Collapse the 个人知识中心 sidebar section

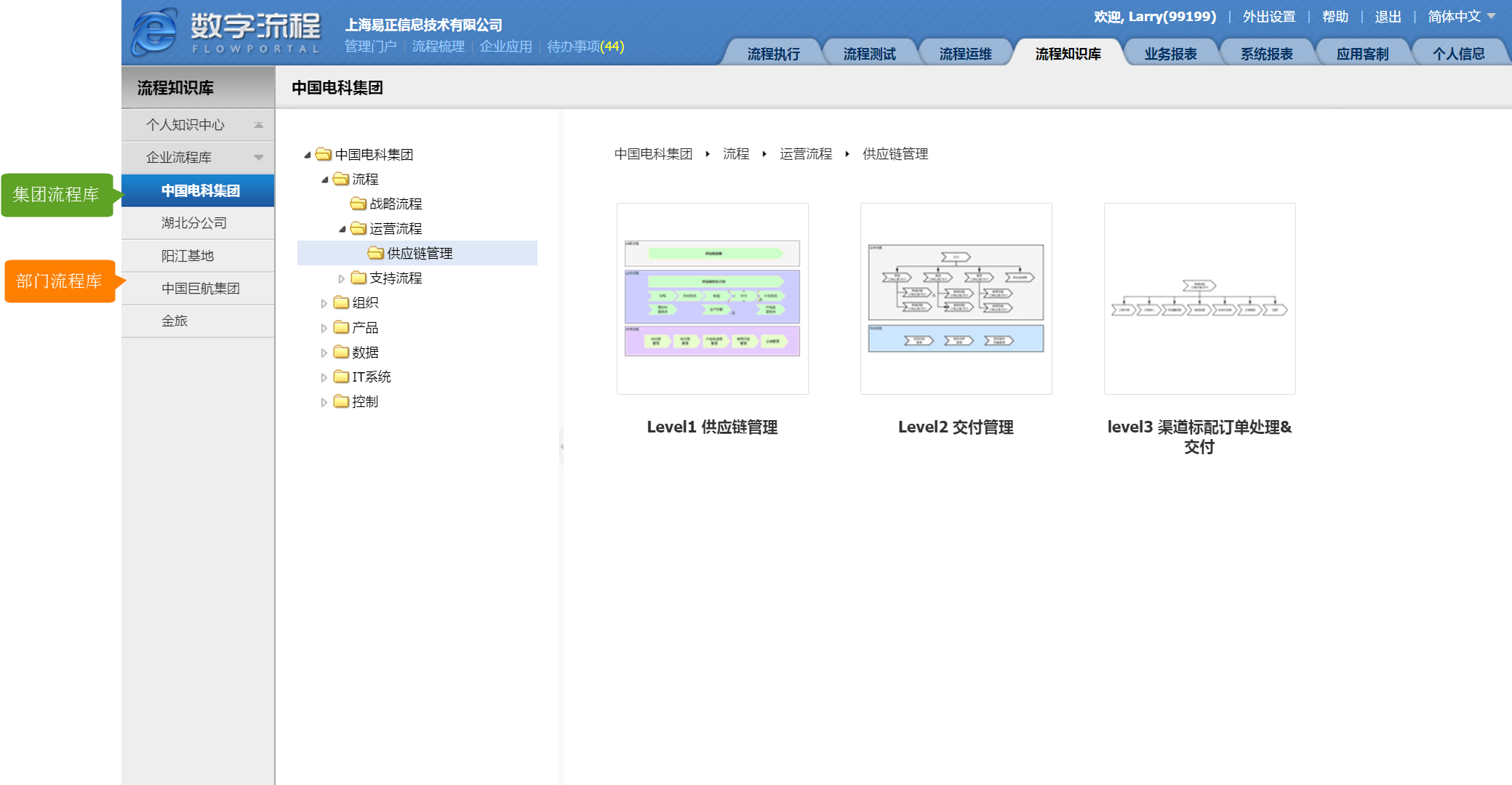pyautogui.click(x=258, y=125)
